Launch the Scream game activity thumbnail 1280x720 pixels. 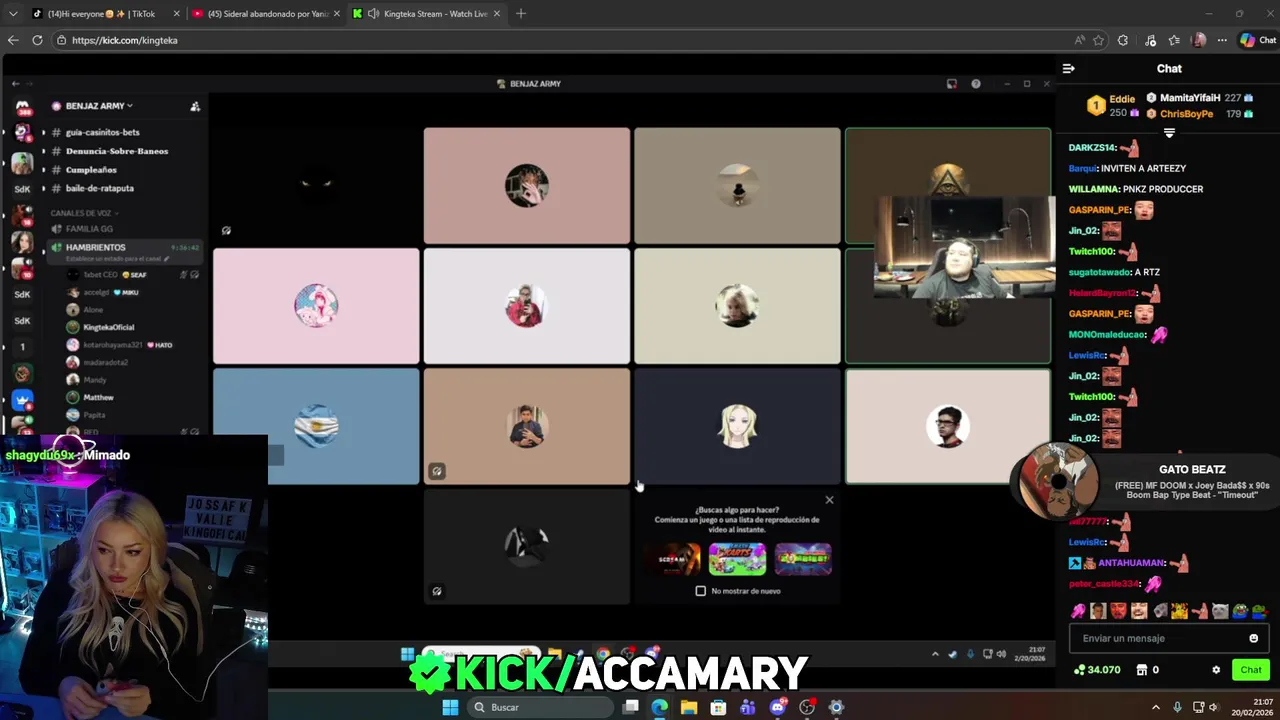672,559
